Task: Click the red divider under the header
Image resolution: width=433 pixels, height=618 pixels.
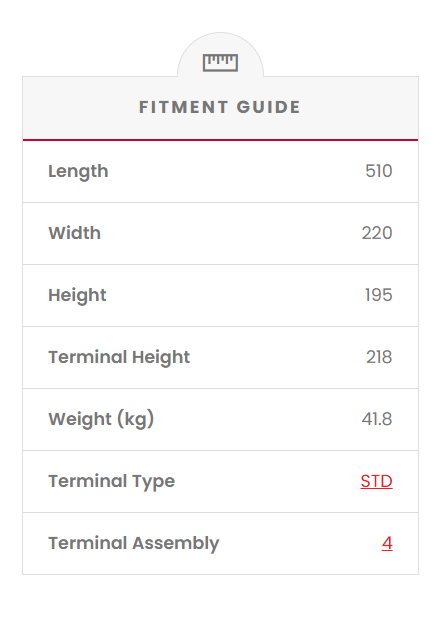Action: click(x=220, y=140)
